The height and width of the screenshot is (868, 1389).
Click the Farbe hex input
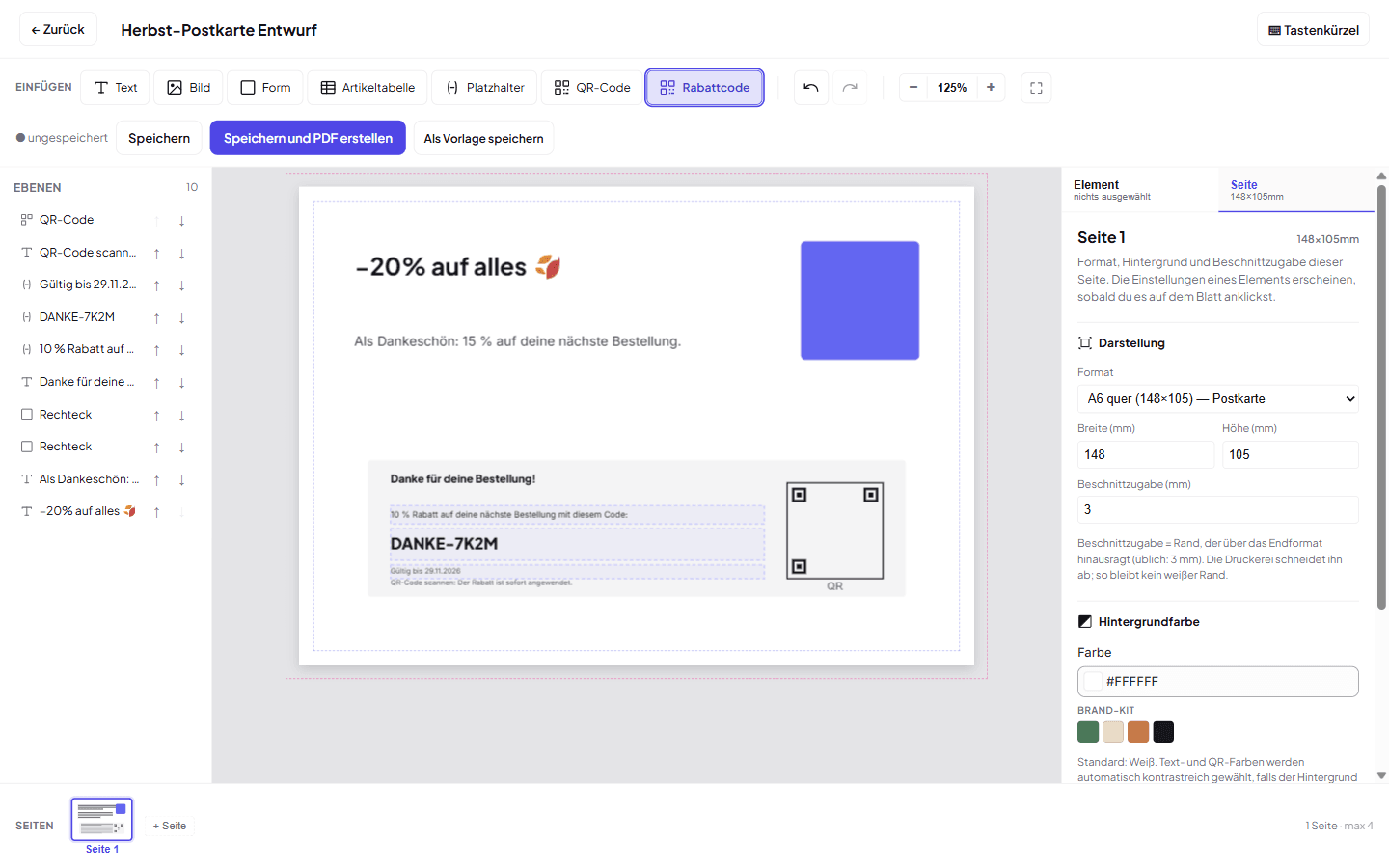[x=1217, y=682]
